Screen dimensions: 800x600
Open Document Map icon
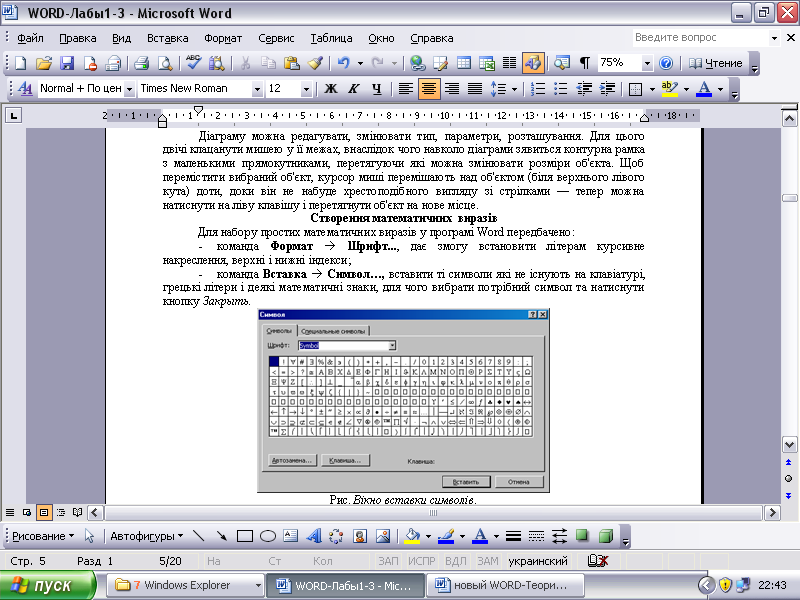click(x=562, y=63)
